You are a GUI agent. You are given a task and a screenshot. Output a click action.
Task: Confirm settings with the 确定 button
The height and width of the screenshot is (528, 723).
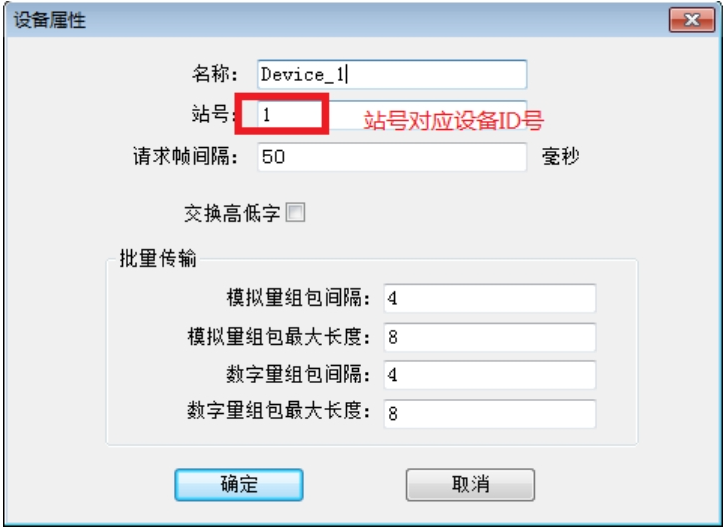pyautogui.click(x=239, y=485)
